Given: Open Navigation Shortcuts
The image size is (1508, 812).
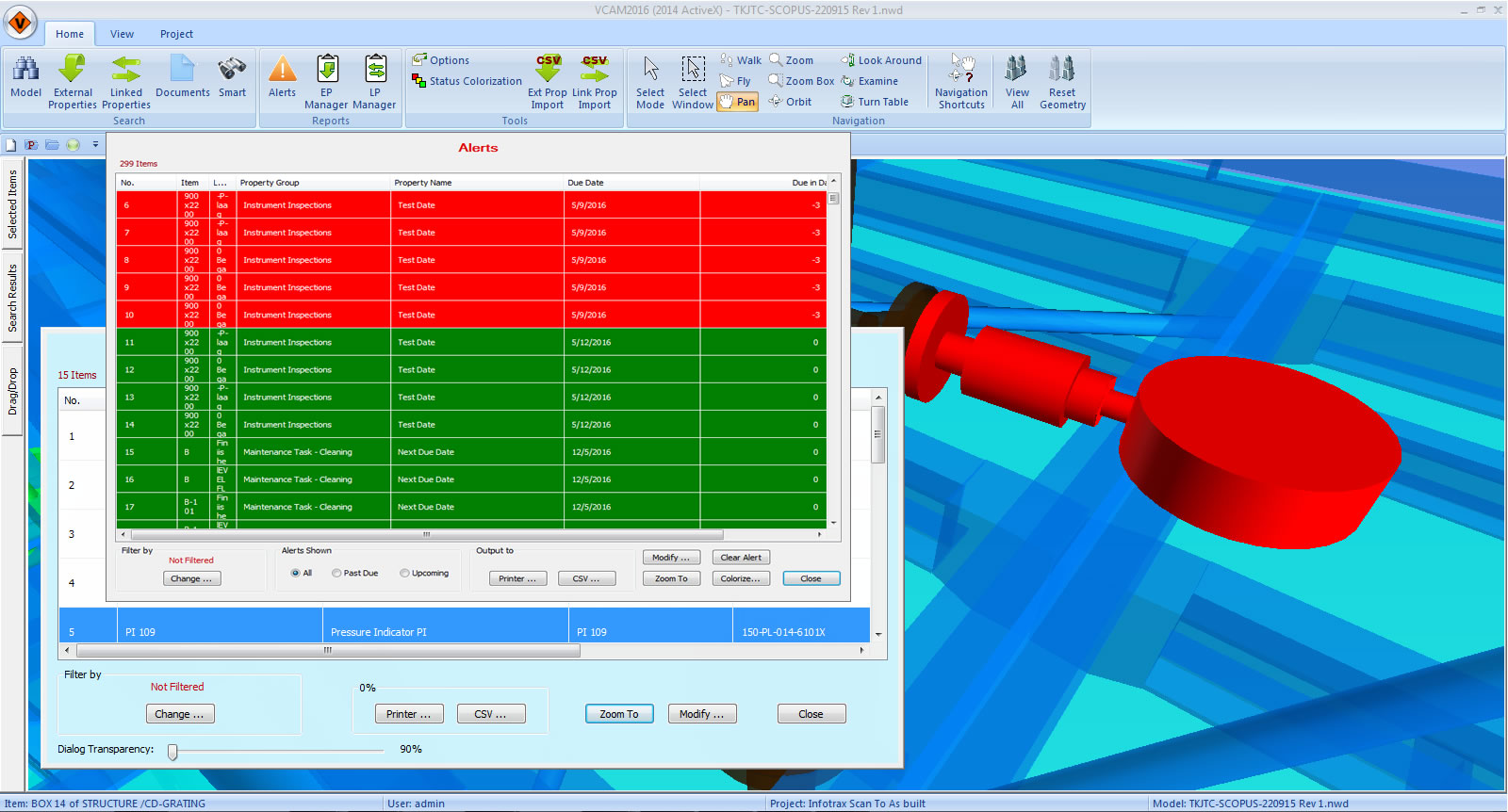Looking at the screenshot, I should [x=961, y=71].
